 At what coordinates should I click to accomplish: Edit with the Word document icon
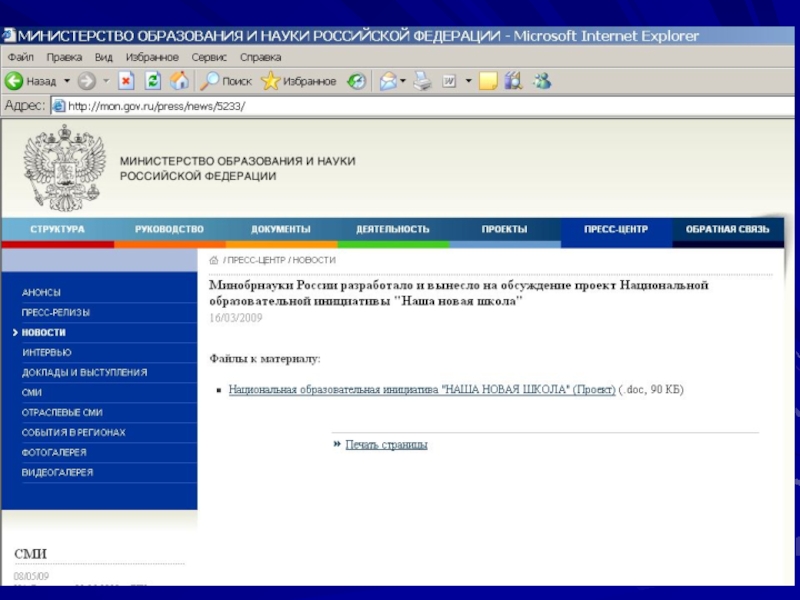click(x=449, y=81)
